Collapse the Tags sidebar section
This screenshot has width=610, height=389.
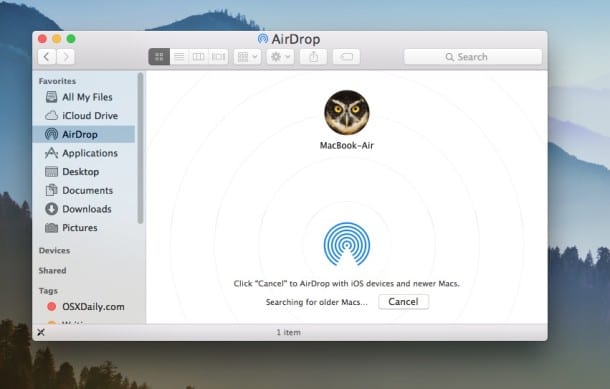point(48,291)
